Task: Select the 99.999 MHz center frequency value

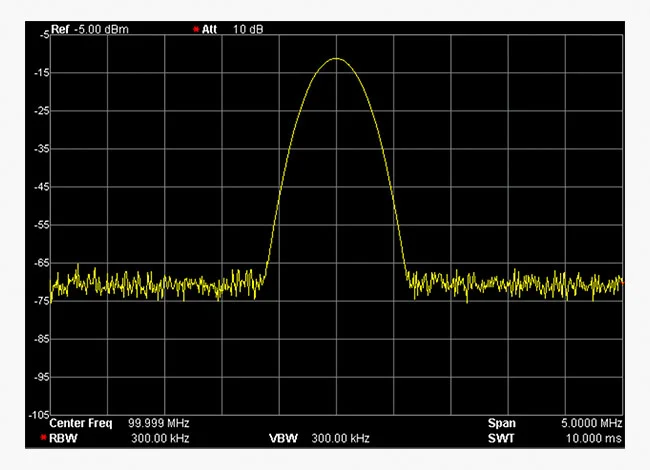Action: tap(159, 424)
